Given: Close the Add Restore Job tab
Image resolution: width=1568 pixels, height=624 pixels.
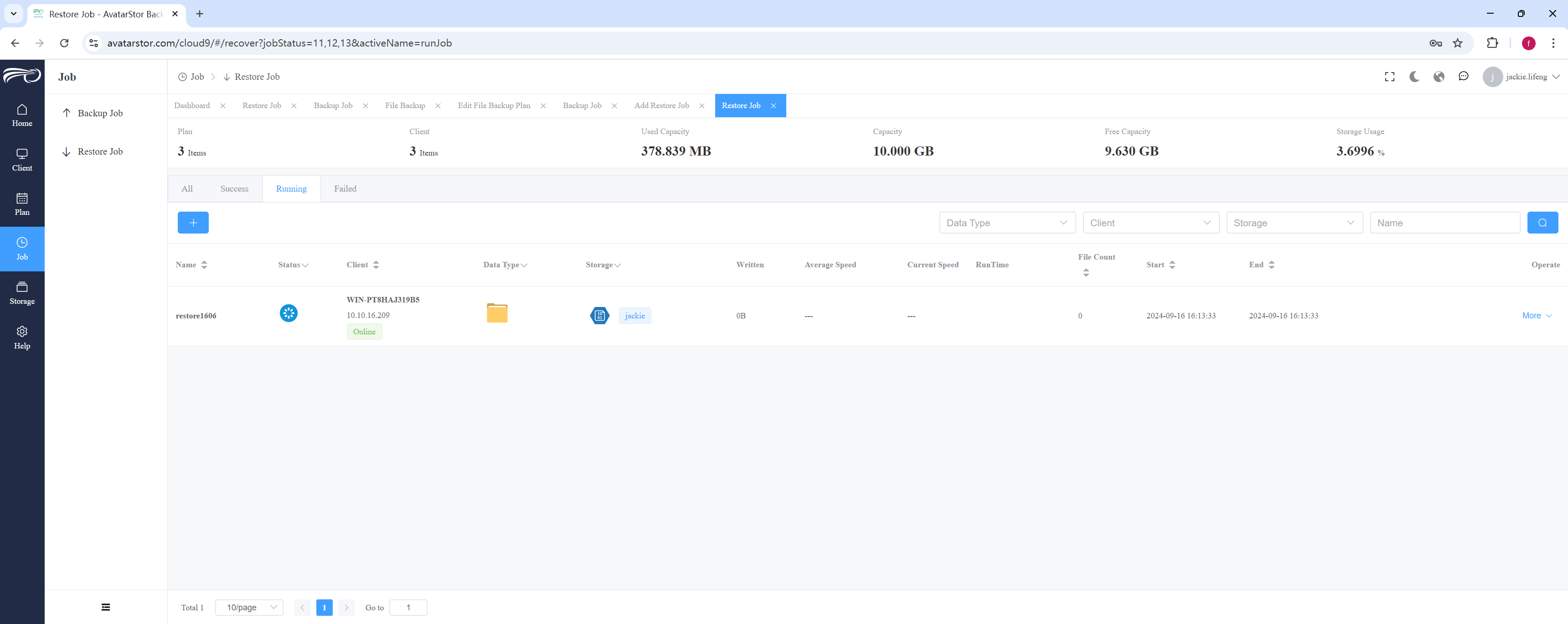Looking at the screenshot, I should tap(702, 106).
